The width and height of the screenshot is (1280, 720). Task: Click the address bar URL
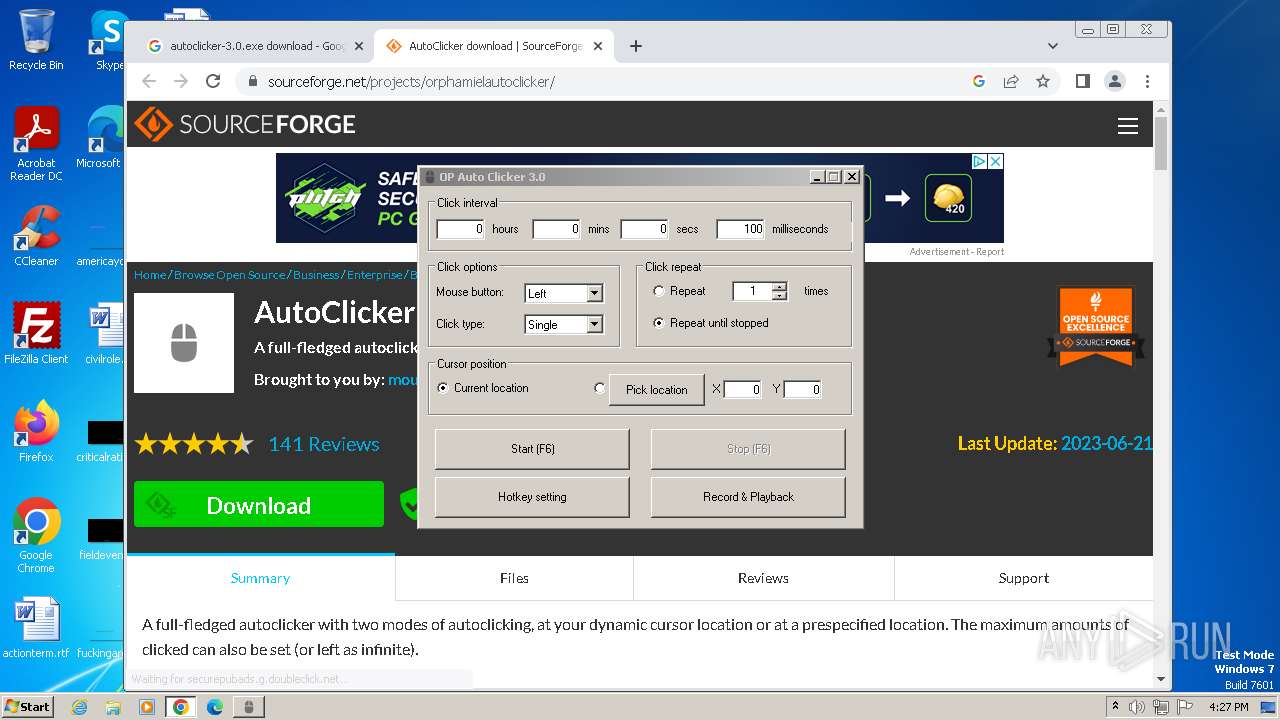pyautogui.click(x=411, y=81)
